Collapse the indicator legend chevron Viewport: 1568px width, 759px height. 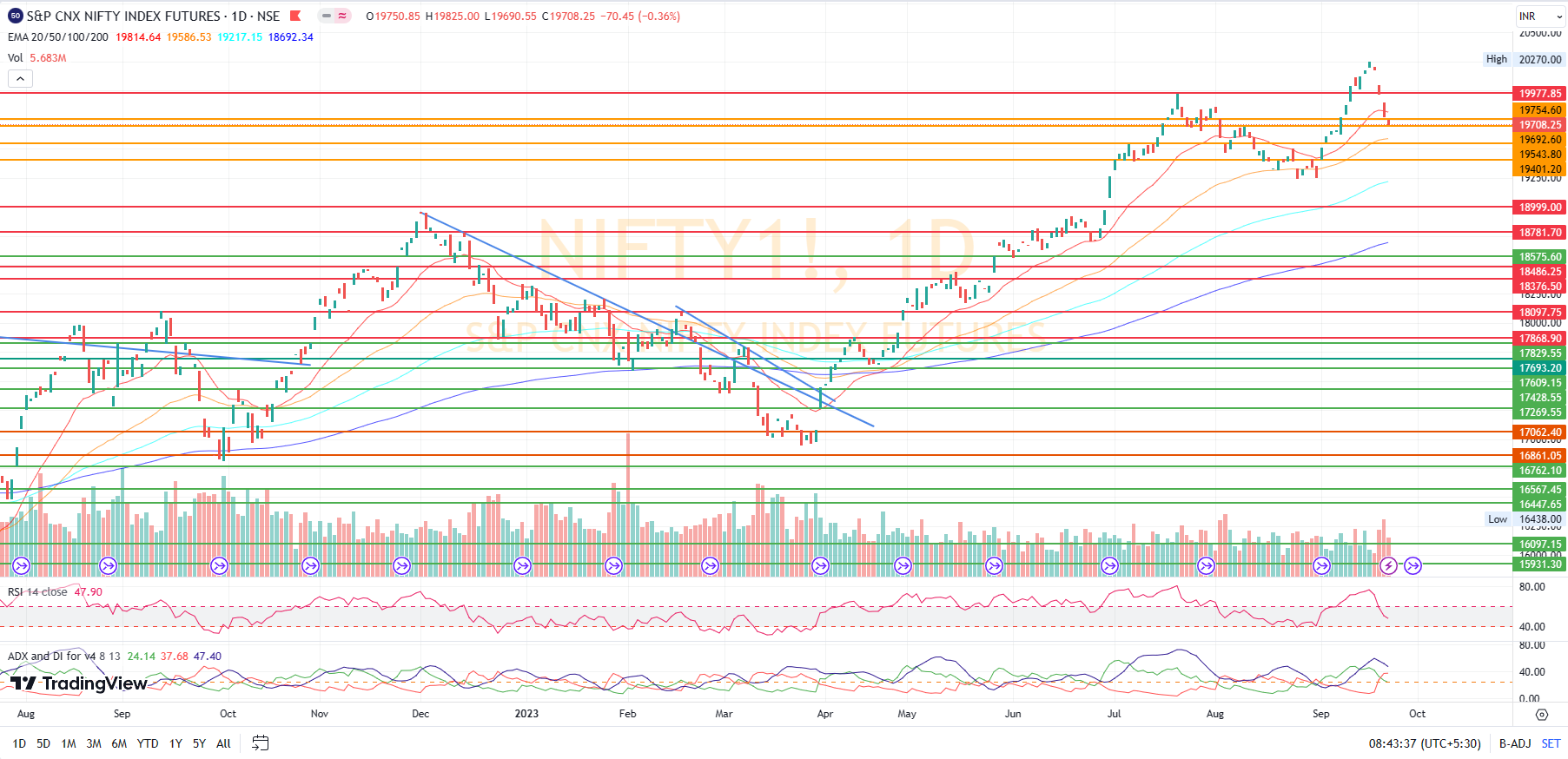point(20,79)
